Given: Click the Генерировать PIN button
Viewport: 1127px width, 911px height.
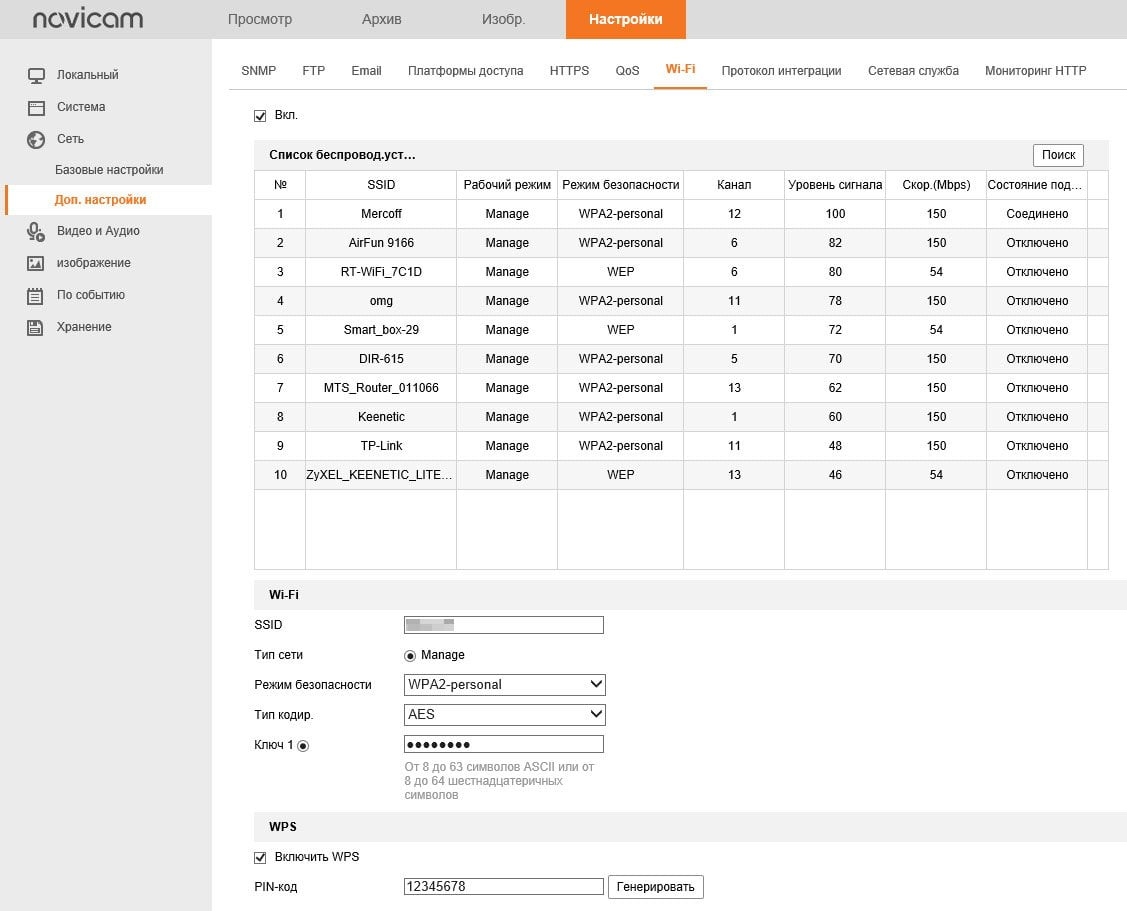Looking at the screenshot, I should 656,887.
